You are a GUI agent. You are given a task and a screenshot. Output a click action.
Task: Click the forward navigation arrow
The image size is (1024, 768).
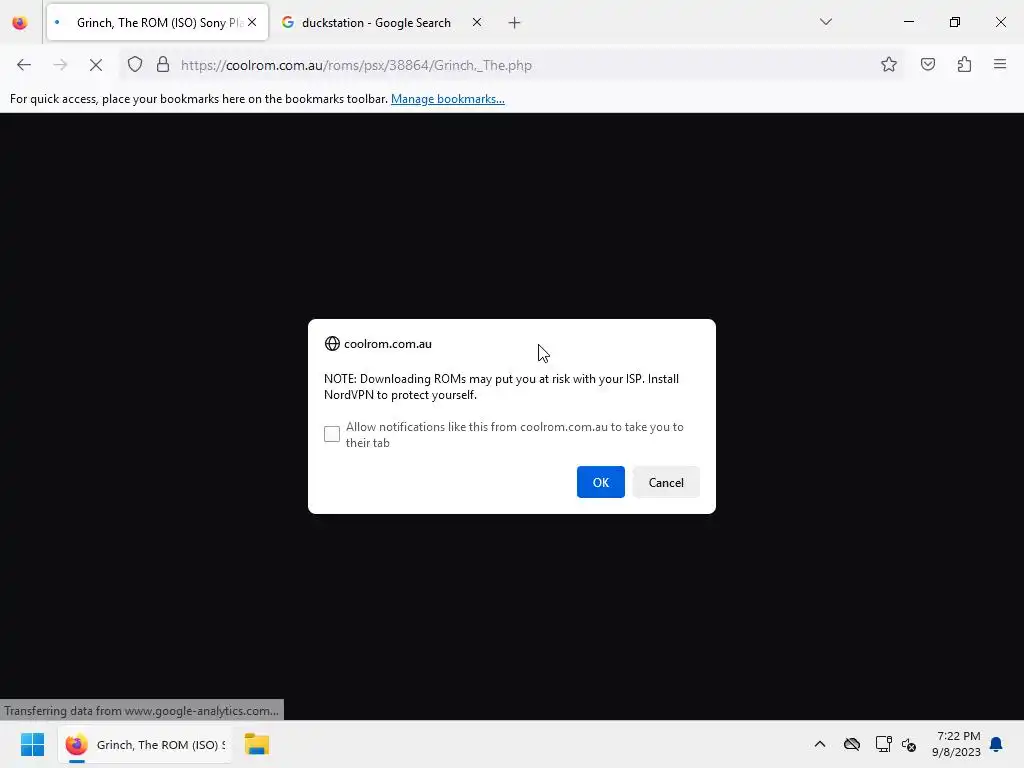60,65
